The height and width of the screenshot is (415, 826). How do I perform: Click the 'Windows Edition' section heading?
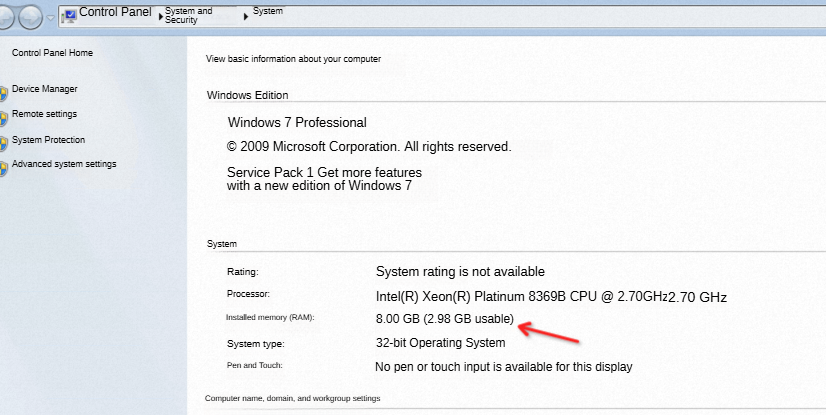pyautogui.click(x=248, y=95)
